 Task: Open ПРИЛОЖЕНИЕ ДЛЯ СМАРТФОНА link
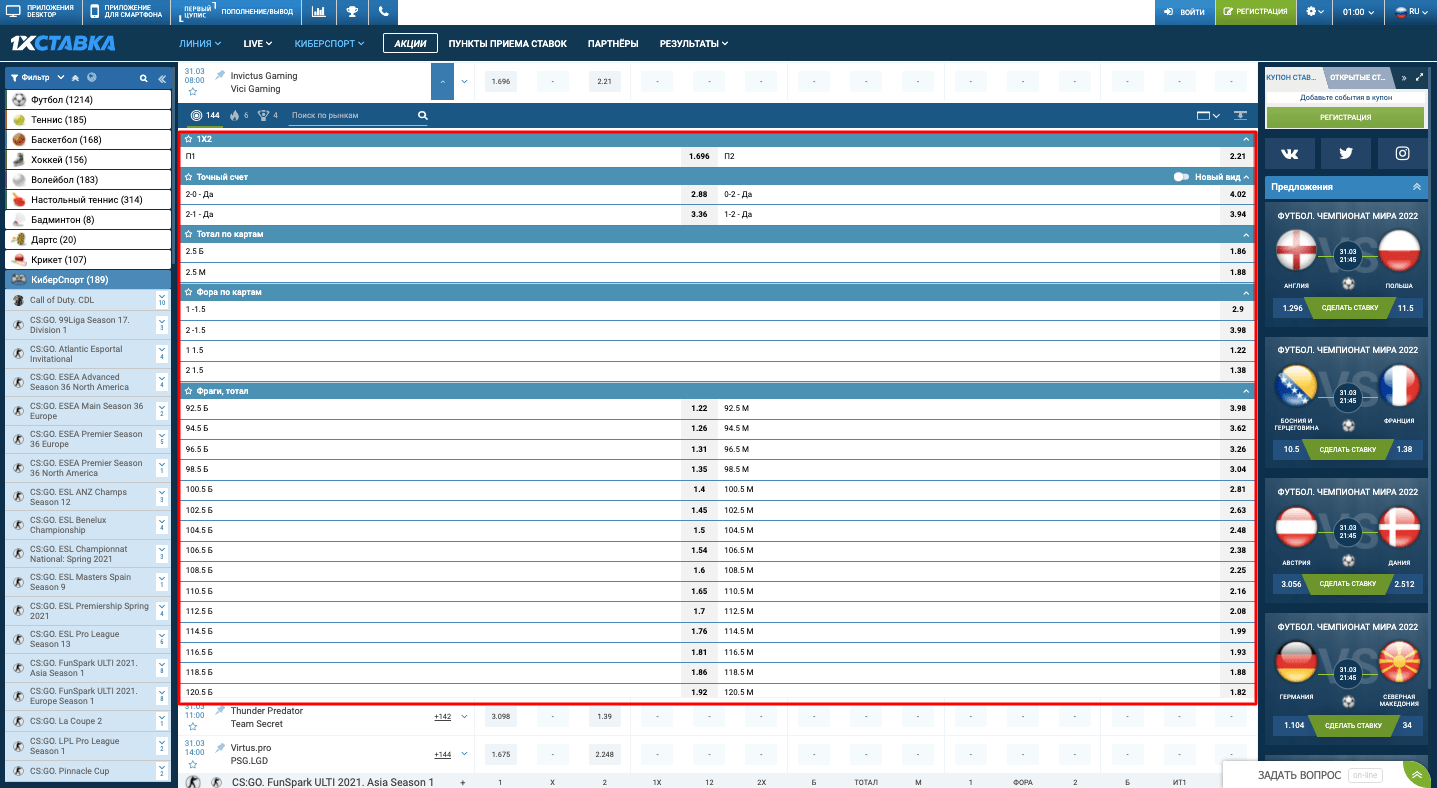[126, 12]
